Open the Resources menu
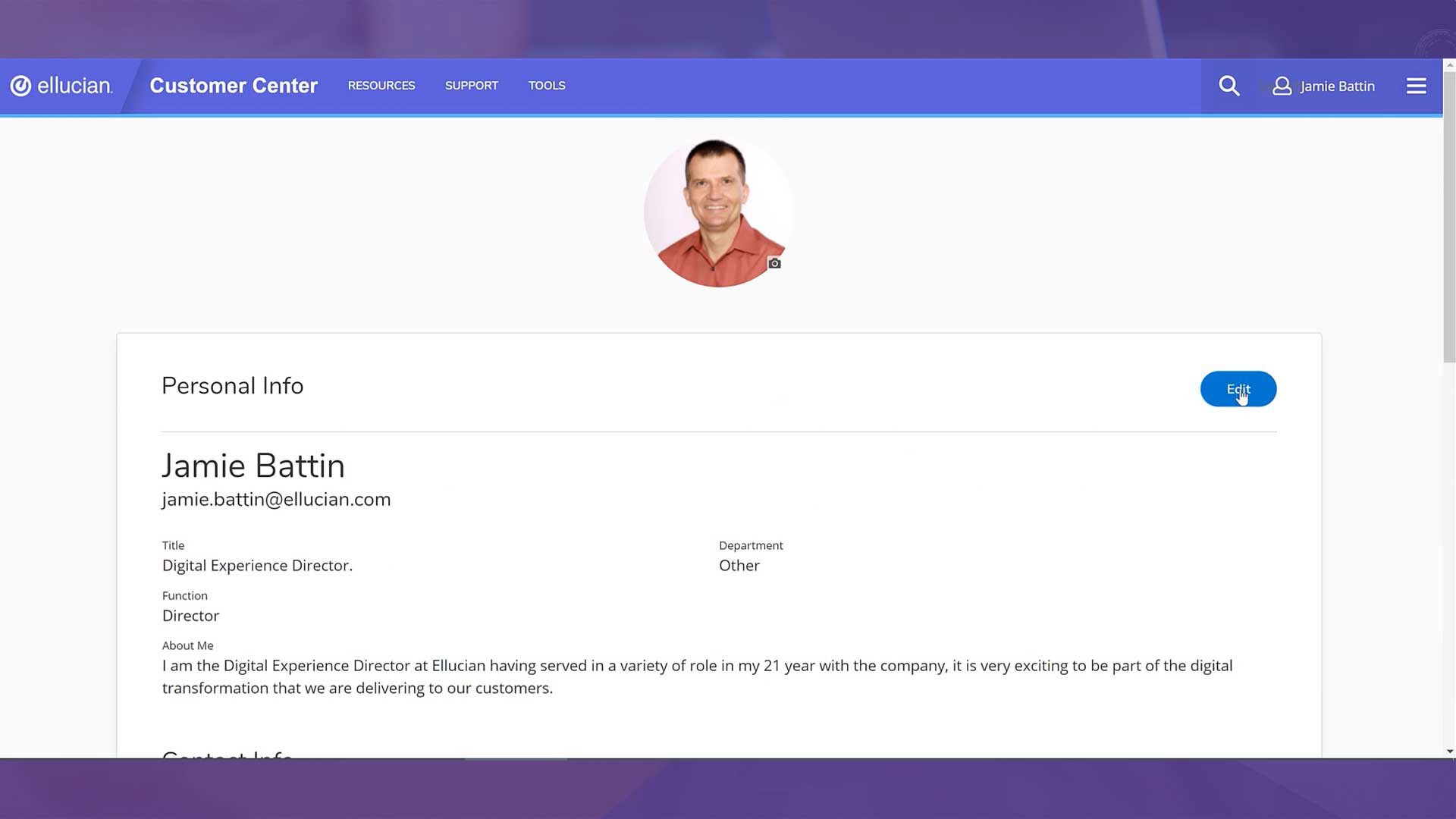Image resolution: width=1456 pixels, height=819 pixels. [x=381, y=86]
